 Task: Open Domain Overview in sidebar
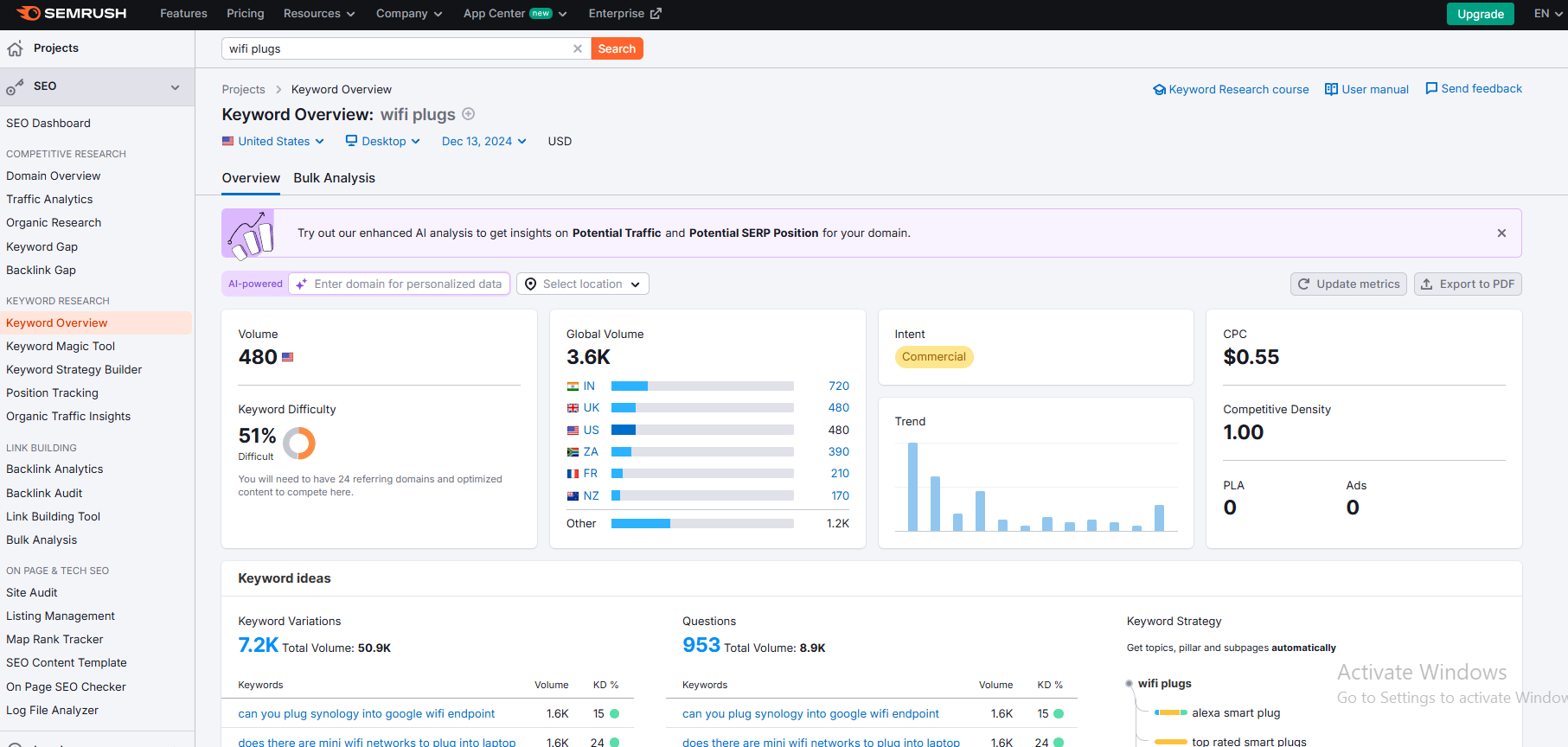(x=54, y=176)
